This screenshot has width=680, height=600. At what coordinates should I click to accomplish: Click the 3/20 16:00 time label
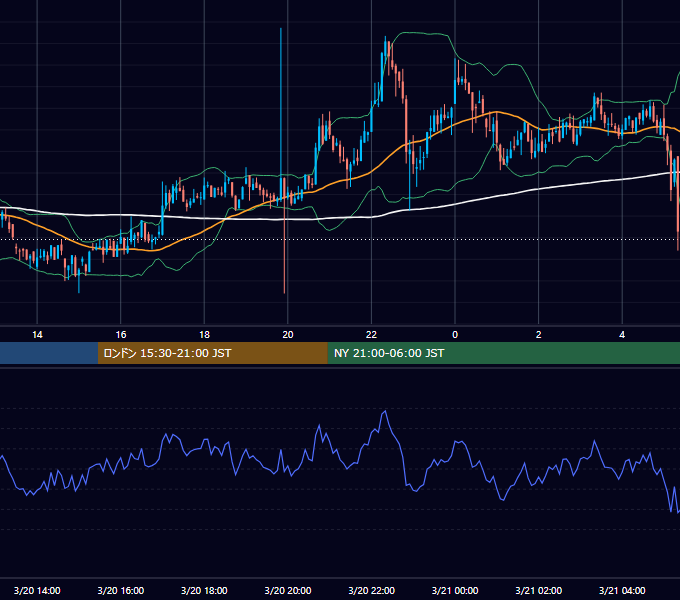pyautogui.click(x=121, y=590)
